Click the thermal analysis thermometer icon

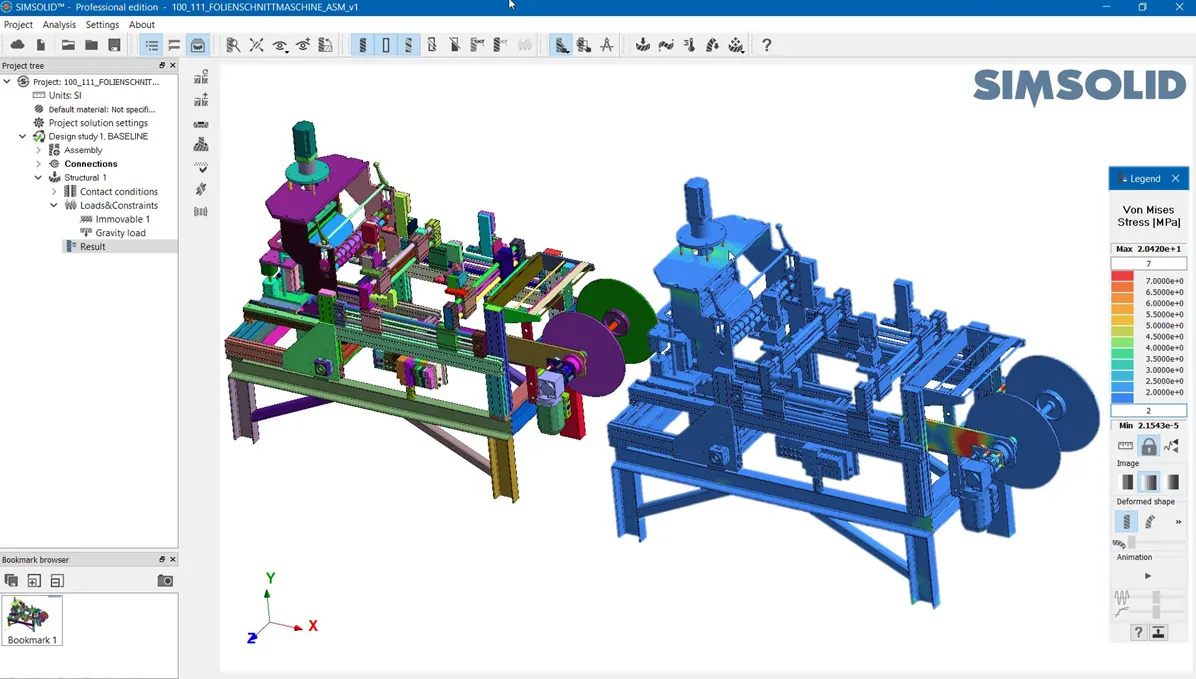click(x=690, y=45)
